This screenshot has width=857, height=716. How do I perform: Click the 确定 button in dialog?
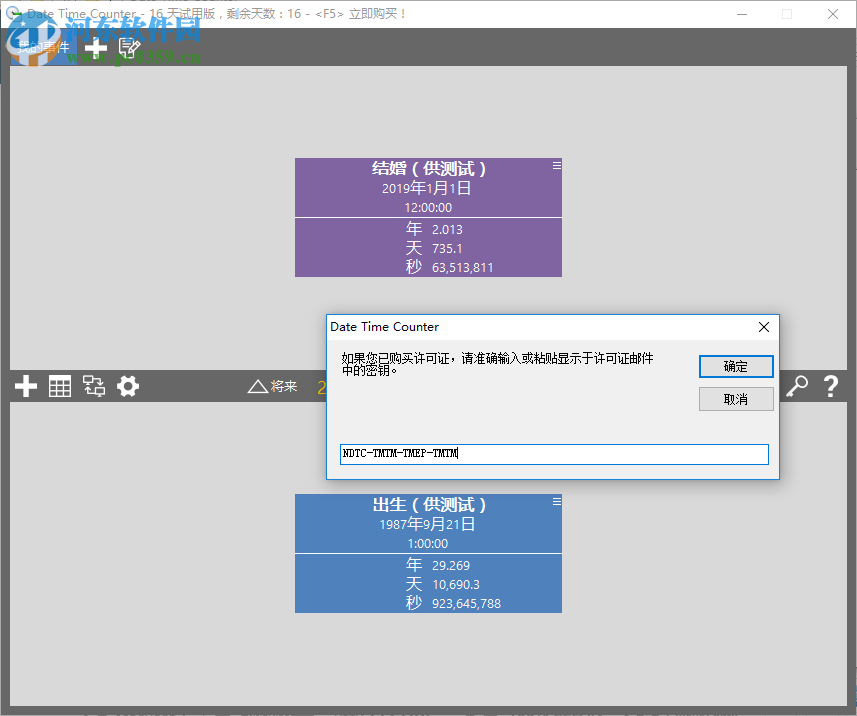tap(736, 366)
